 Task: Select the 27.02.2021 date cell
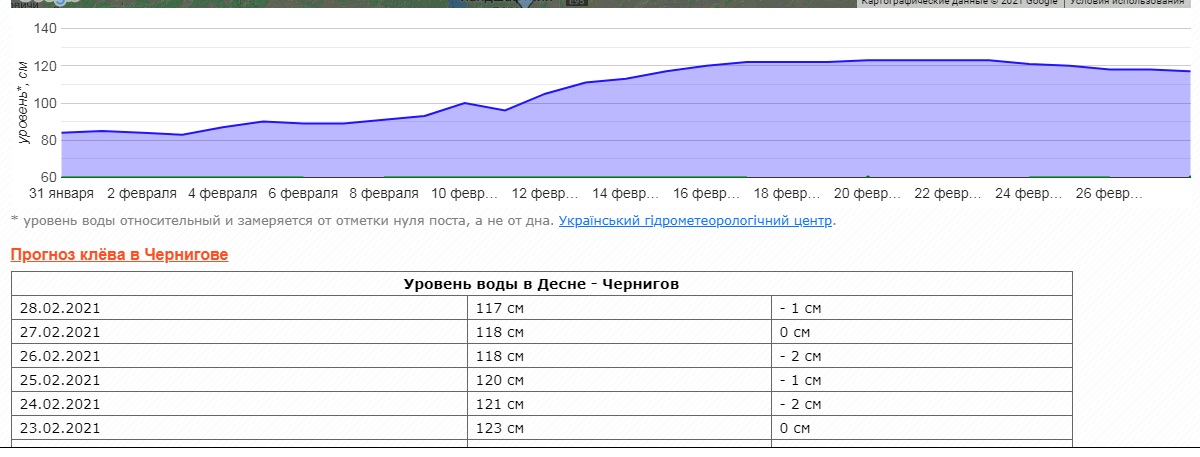(60, 332)
